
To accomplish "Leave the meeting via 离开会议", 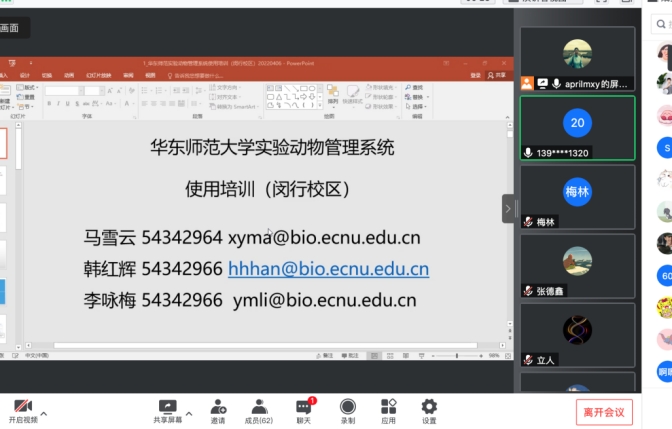I will [x=604, y=412].
